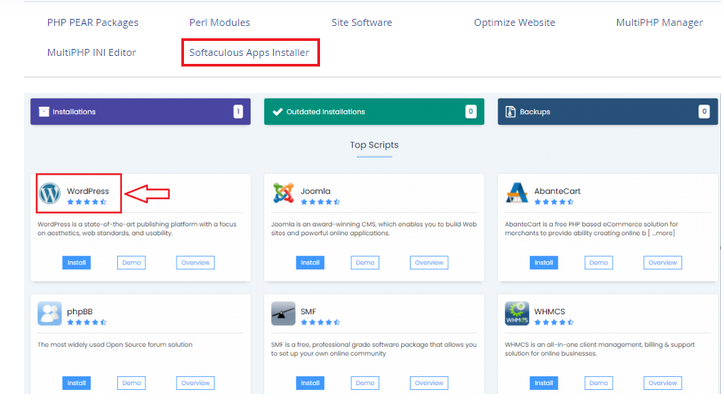Click the WordPress title text
724x411 pixels.
tap(88, 191)
